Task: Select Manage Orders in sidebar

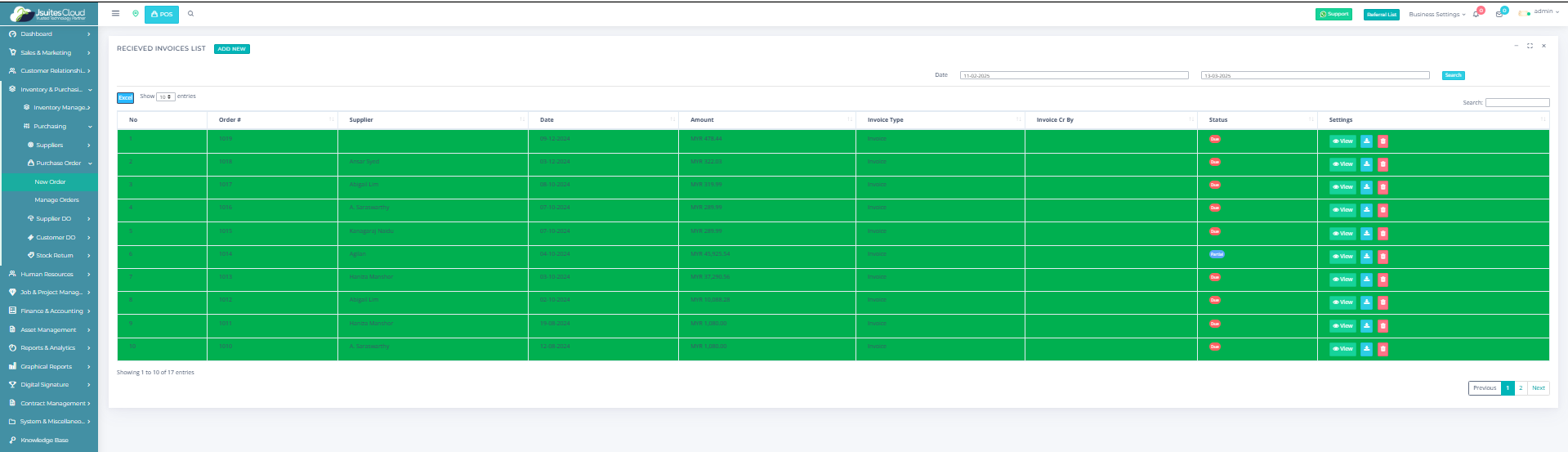Action: (x=56, y=200)
